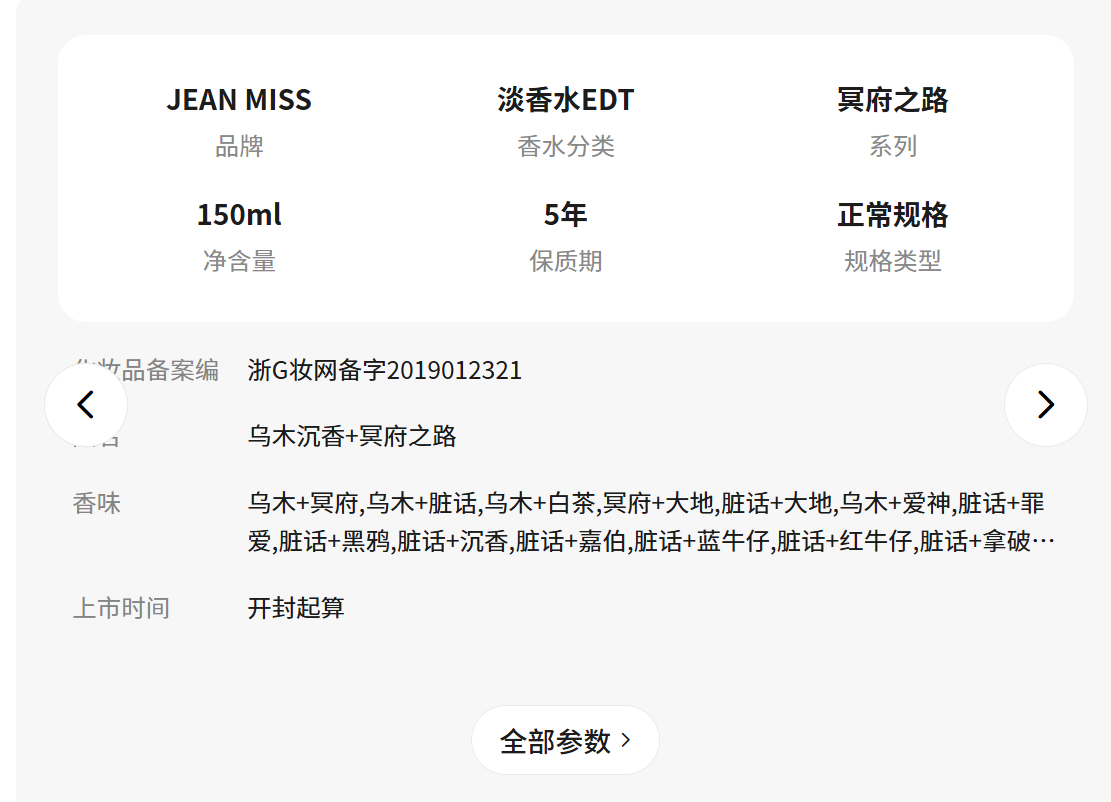Viewport: 1111px width, 802px height.
Task: Select the 淡香水EDT perfume category value
Action: (566, 100)
